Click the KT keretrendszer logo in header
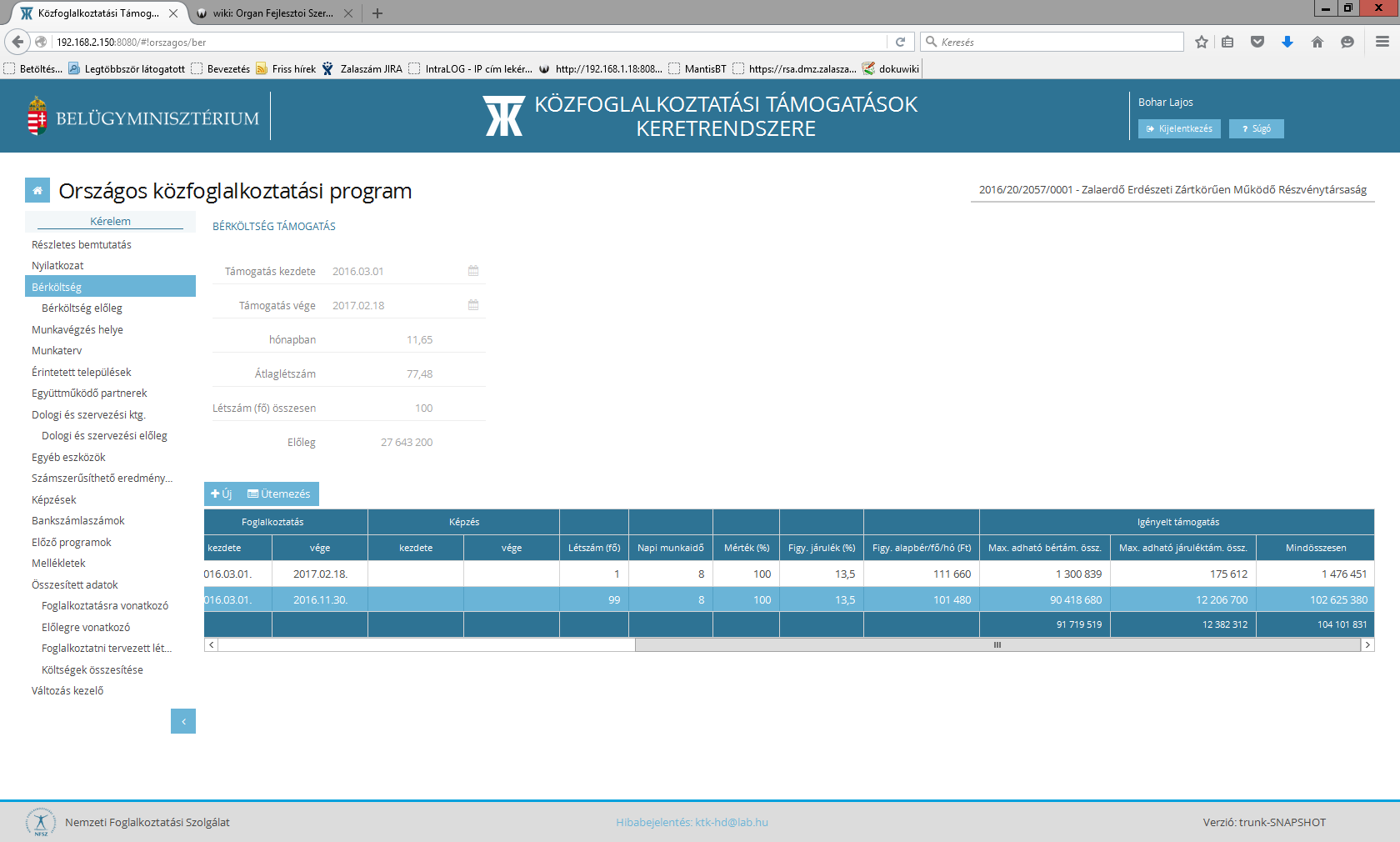Image resolution: width=1400 pixels, height=842 pixels. pos(504,116)
